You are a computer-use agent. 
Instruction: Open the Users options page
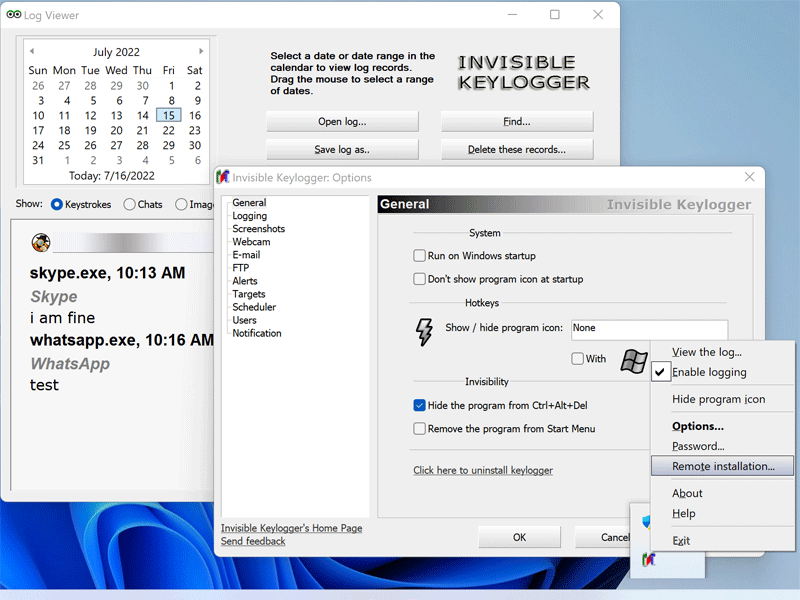point(244,320)
